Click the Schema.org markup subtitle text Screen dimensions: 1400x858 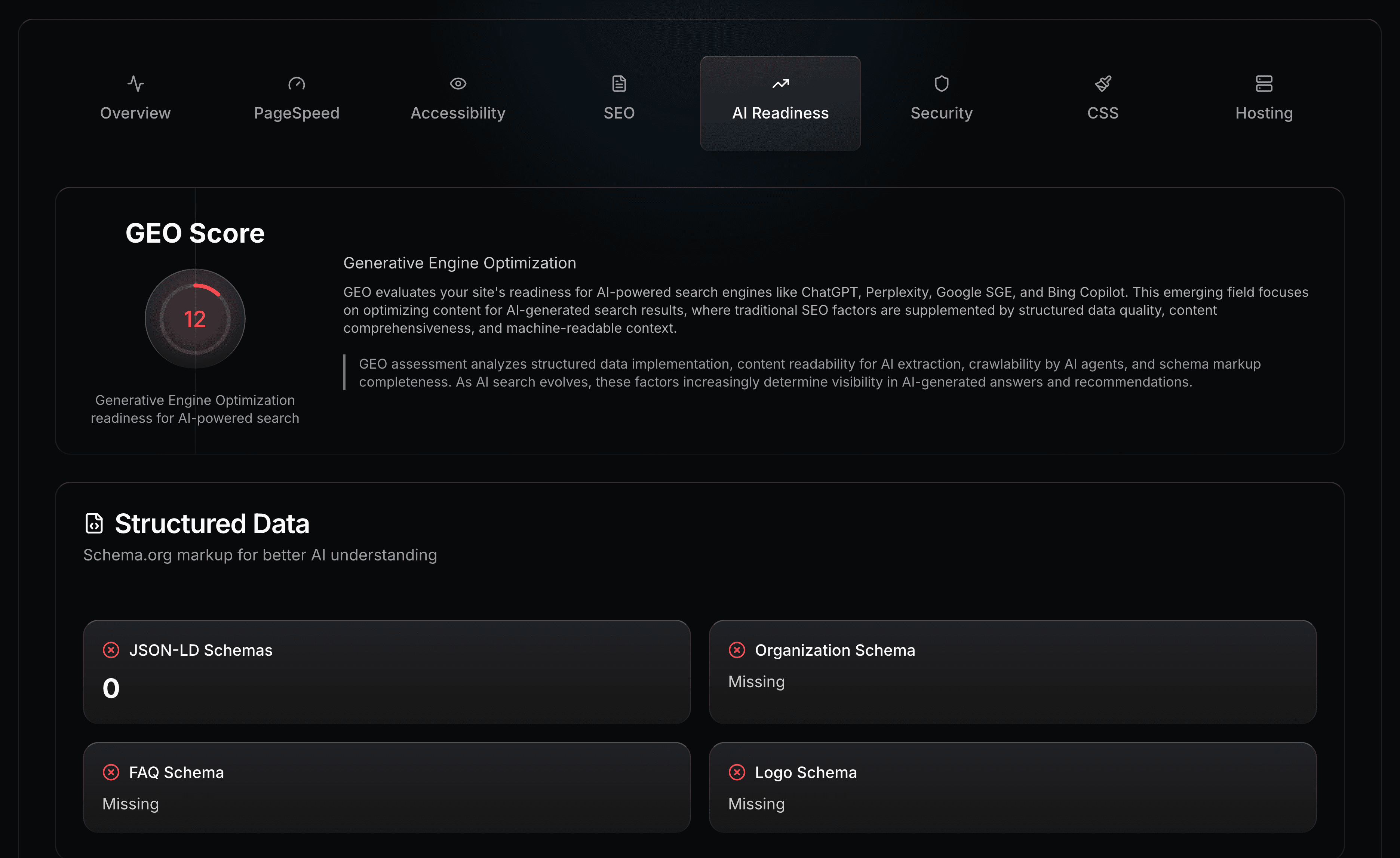pos(260,554)
